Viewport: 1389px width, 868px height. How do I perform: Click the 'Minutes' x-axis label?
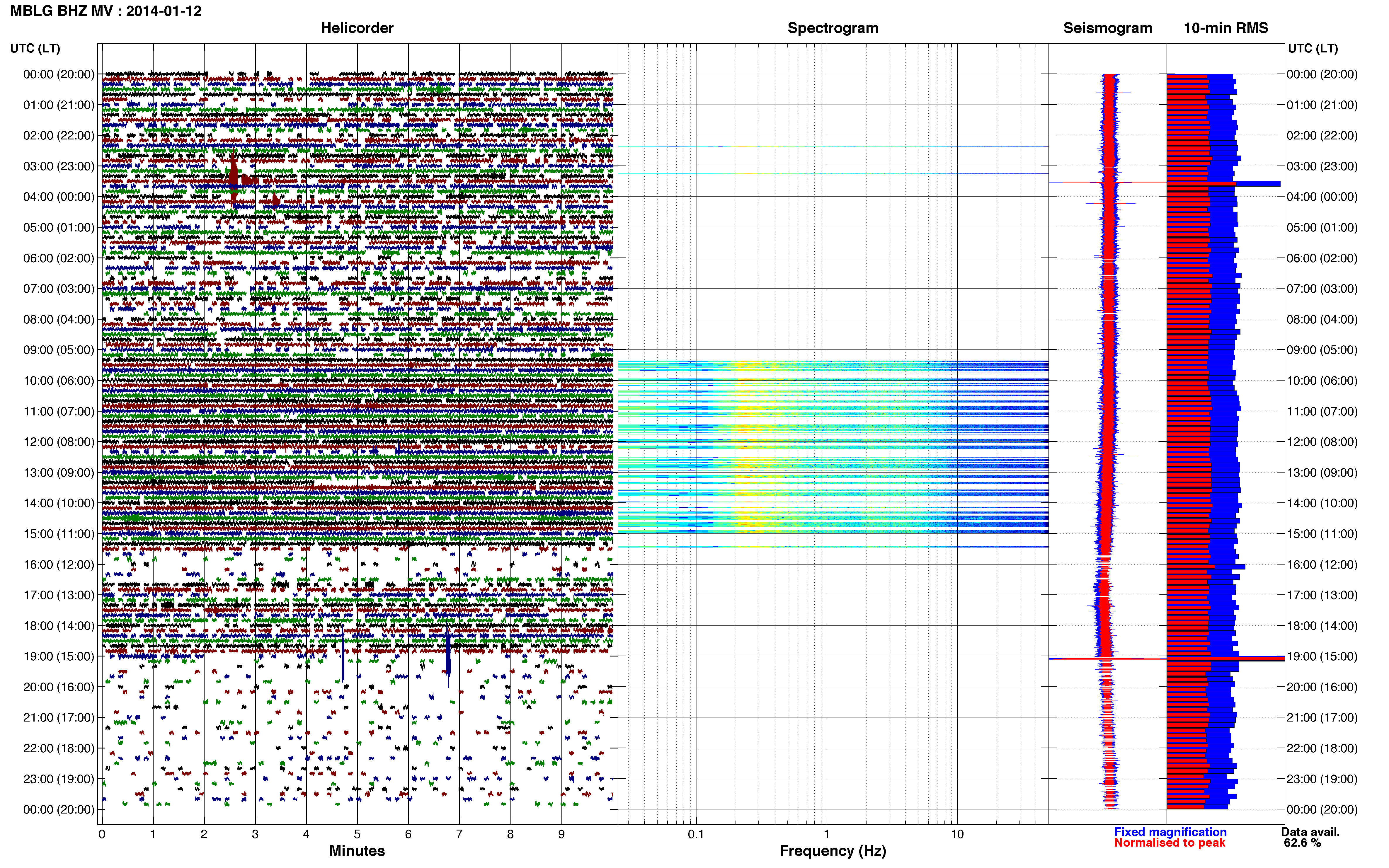point(357,851)
